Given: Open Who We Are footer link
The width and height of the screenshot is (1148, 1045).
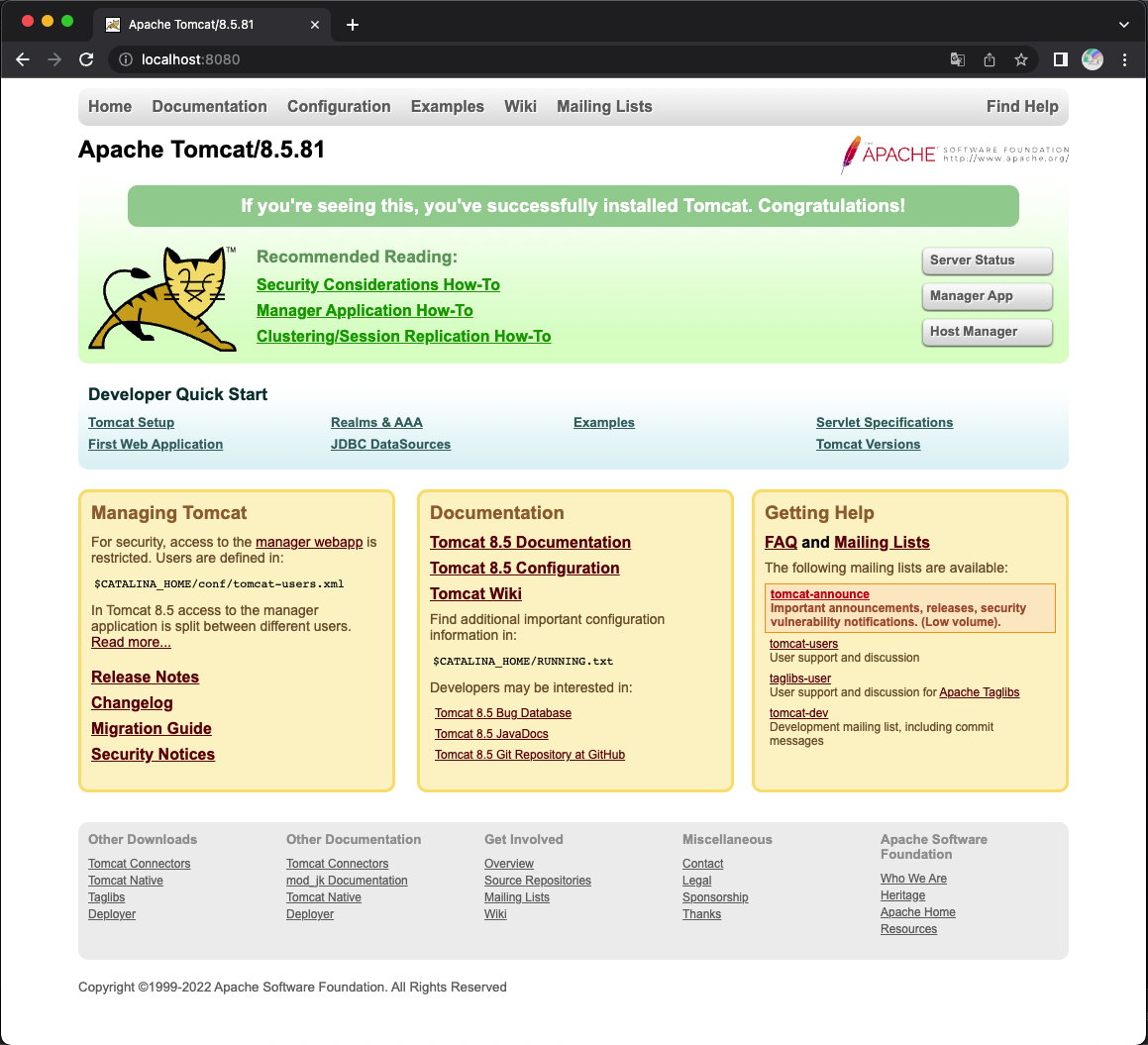Looking at the screenshot, I should pyautogui.click(x=913, y=879).
